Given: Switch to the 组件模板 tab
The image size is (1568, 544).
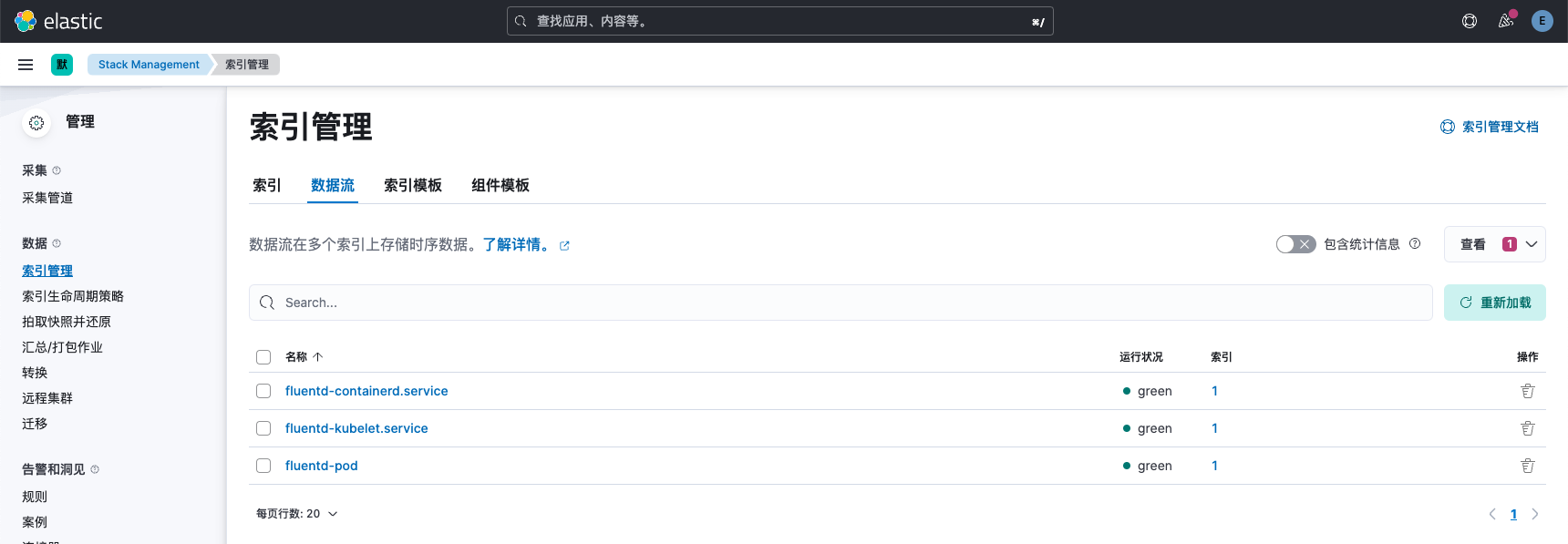Looking at the screenshot, I should tap(500, 185).
